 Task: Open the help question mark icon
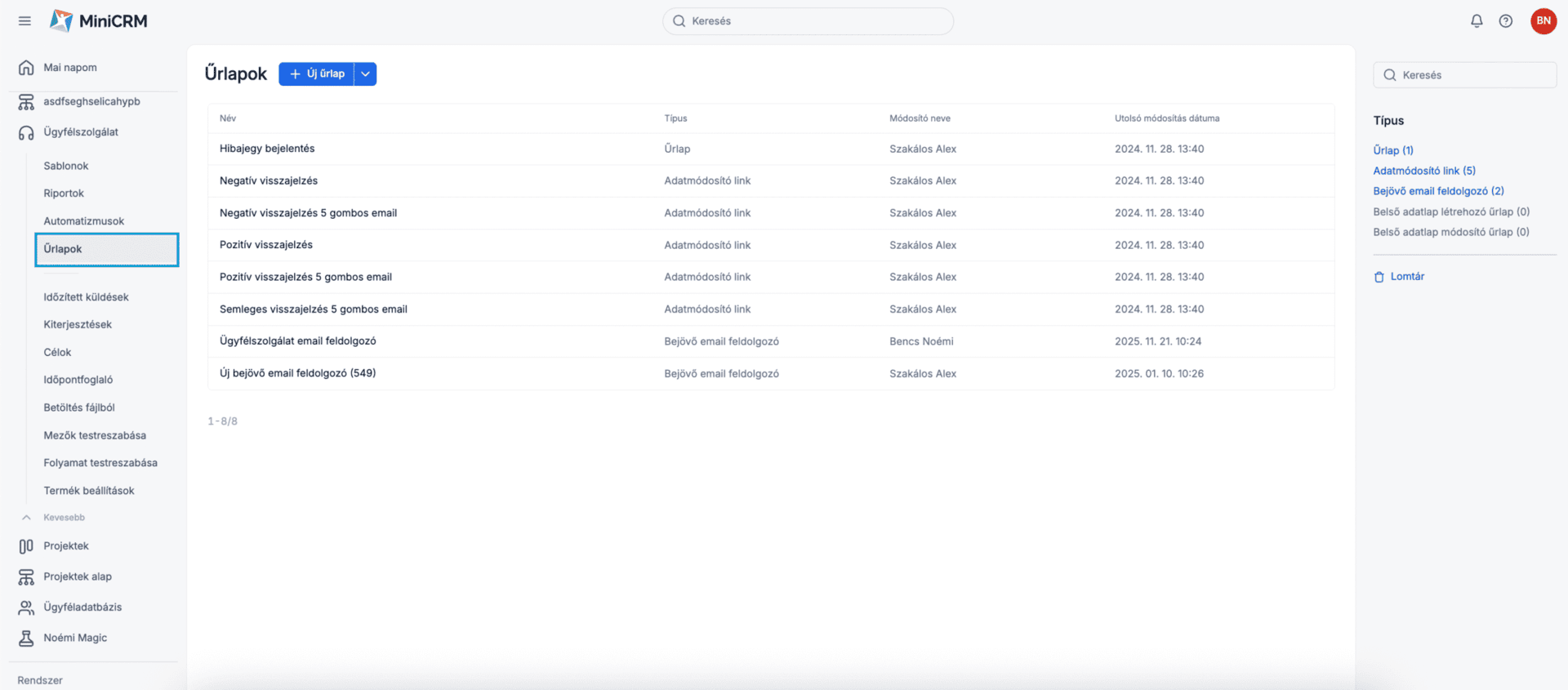pyautogui.click(x=1506, y=21)
